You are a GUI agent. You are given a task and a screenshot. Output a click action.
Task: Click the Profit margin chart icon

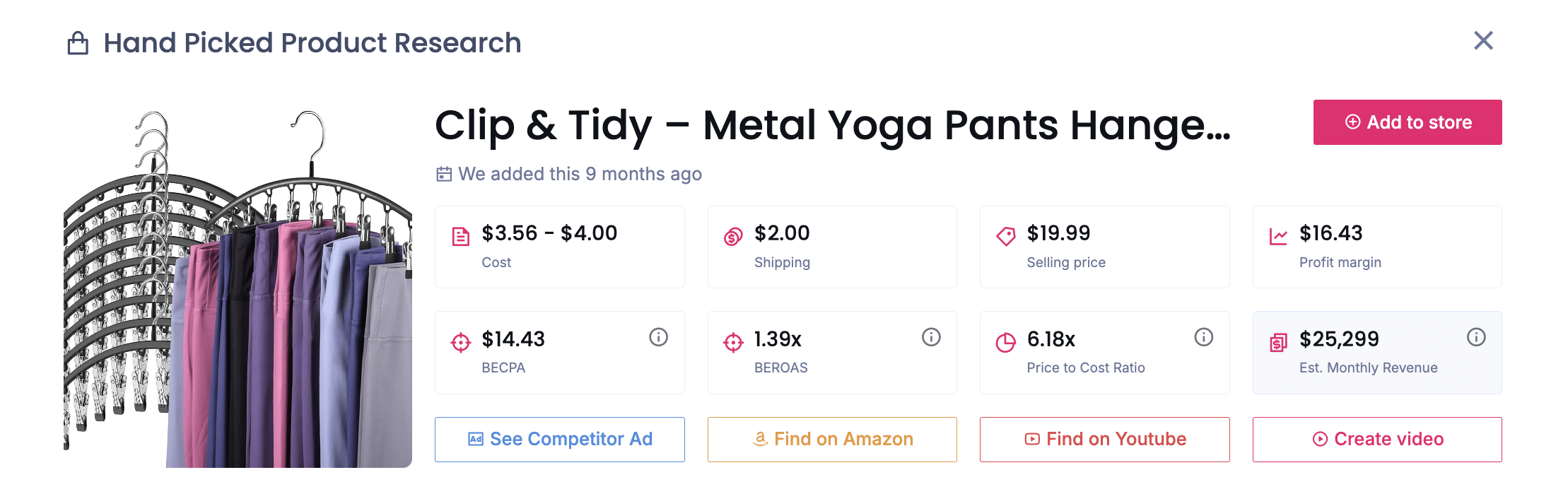point(1278,237)
